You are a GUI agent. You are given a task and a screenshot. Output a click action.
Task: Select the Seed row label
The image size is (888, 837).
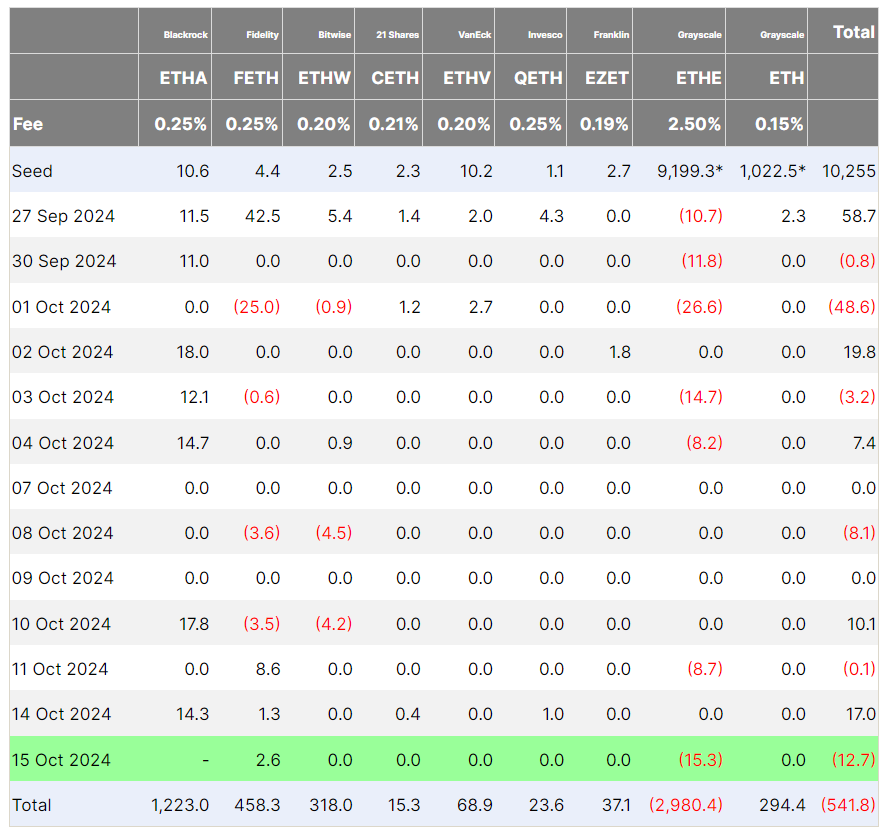coord(32,170)
